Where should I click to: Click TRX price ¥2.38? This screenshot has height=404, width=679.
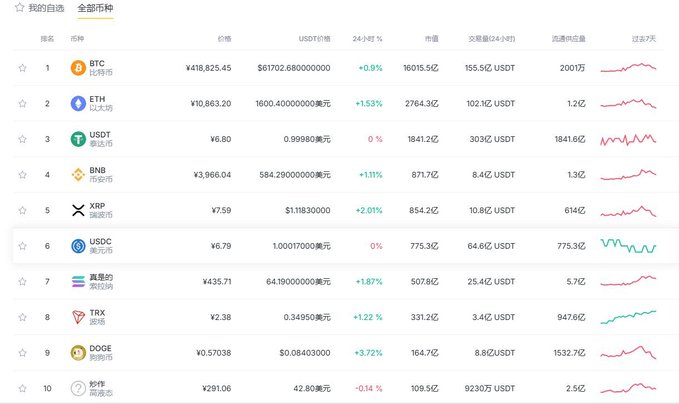point(221,317)
